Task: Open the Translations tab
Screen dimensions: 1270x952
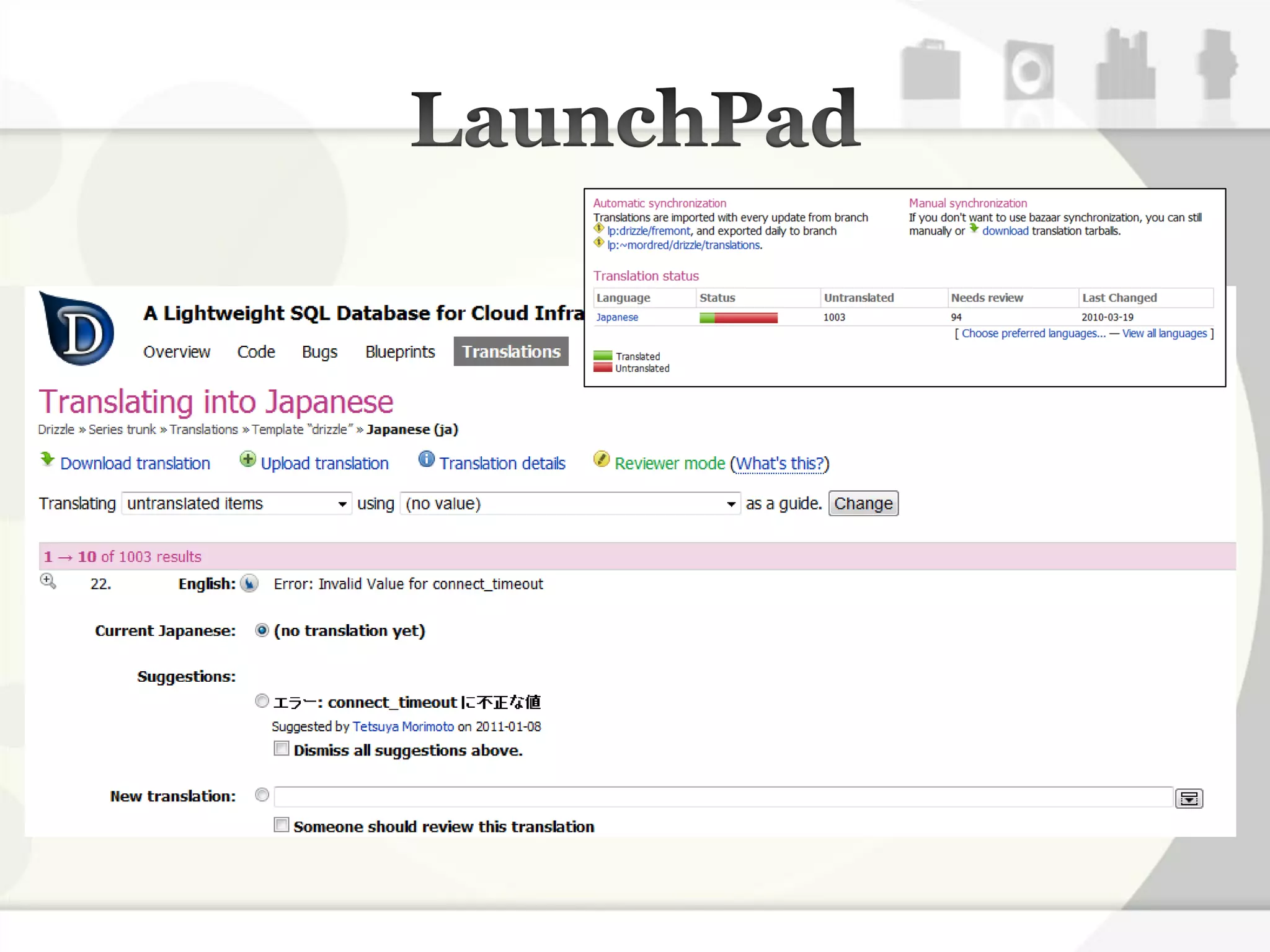Action: pyautogui.click(x=511, y=351)
